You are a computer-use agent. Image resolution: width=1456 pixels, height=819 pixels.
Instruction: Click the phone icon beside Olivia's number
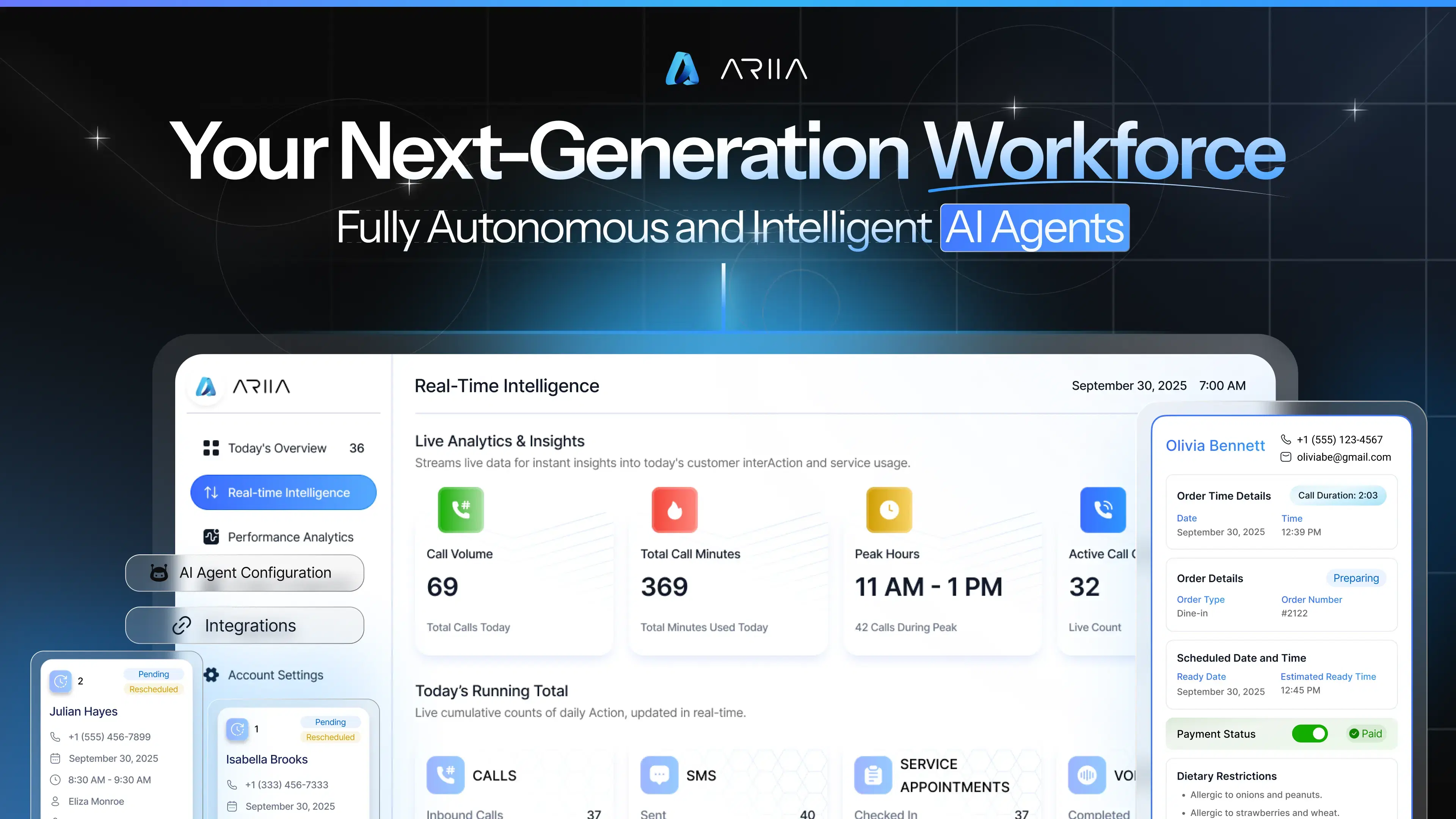pyautogui.click(x=1286, y=439)
